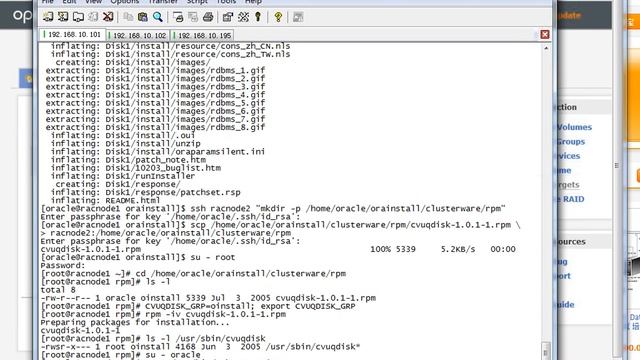Image resolution: width=640 pixels, height=360 pixels.
Task: Open the Keymap Editor icon
Action: pyautogui.click(x=244, y=17)
